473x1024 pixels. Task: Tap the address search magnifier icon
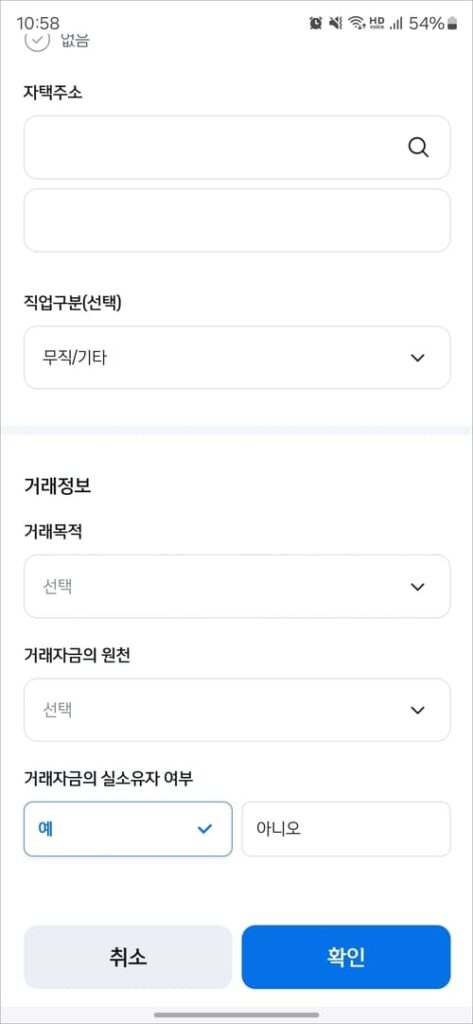click(x=418, y=148)
